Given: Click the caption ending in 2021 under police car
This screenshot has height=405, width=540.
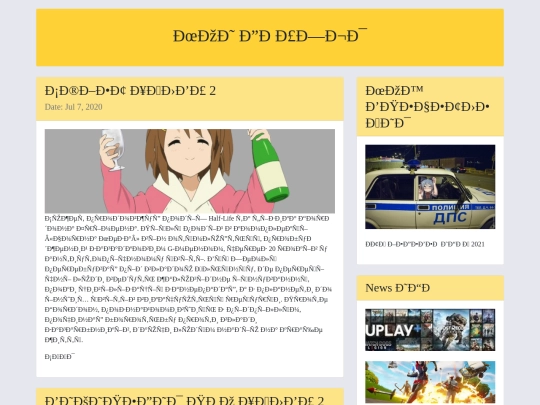Looking at the screenshot, I should [425, 244].
